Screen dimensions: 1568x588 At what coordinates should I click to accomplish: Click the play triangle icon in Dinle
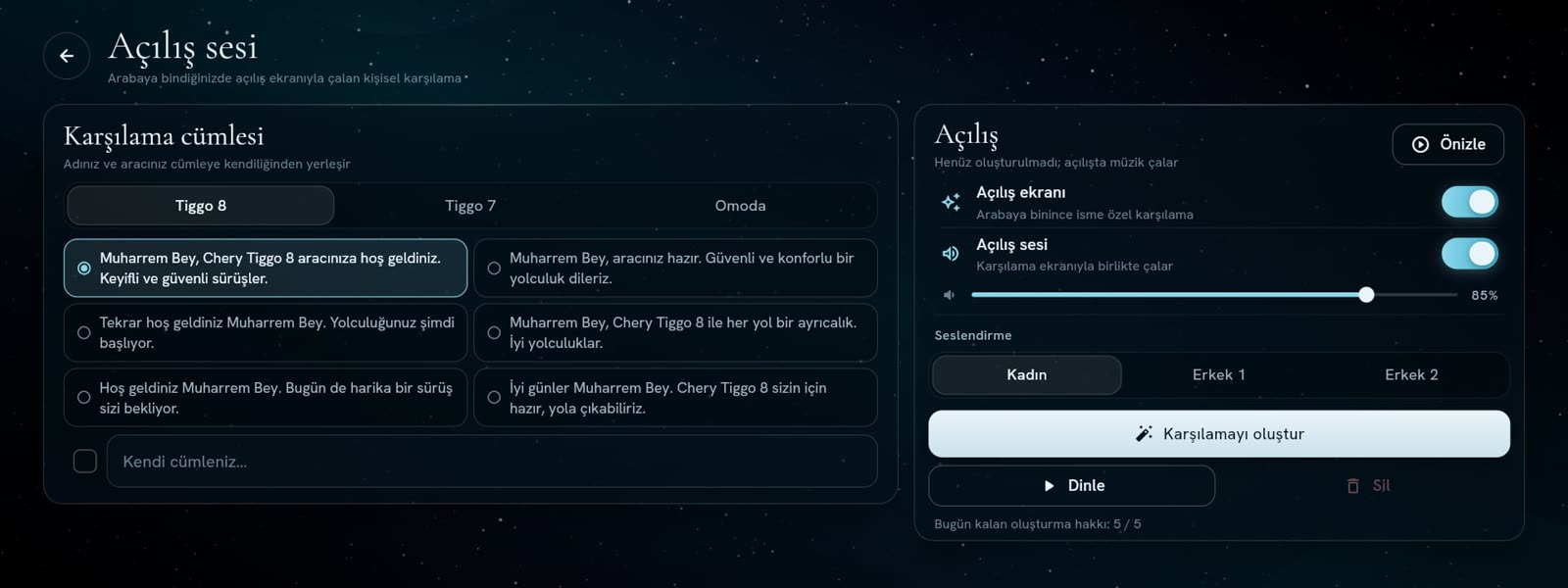tap(1050, 486)
